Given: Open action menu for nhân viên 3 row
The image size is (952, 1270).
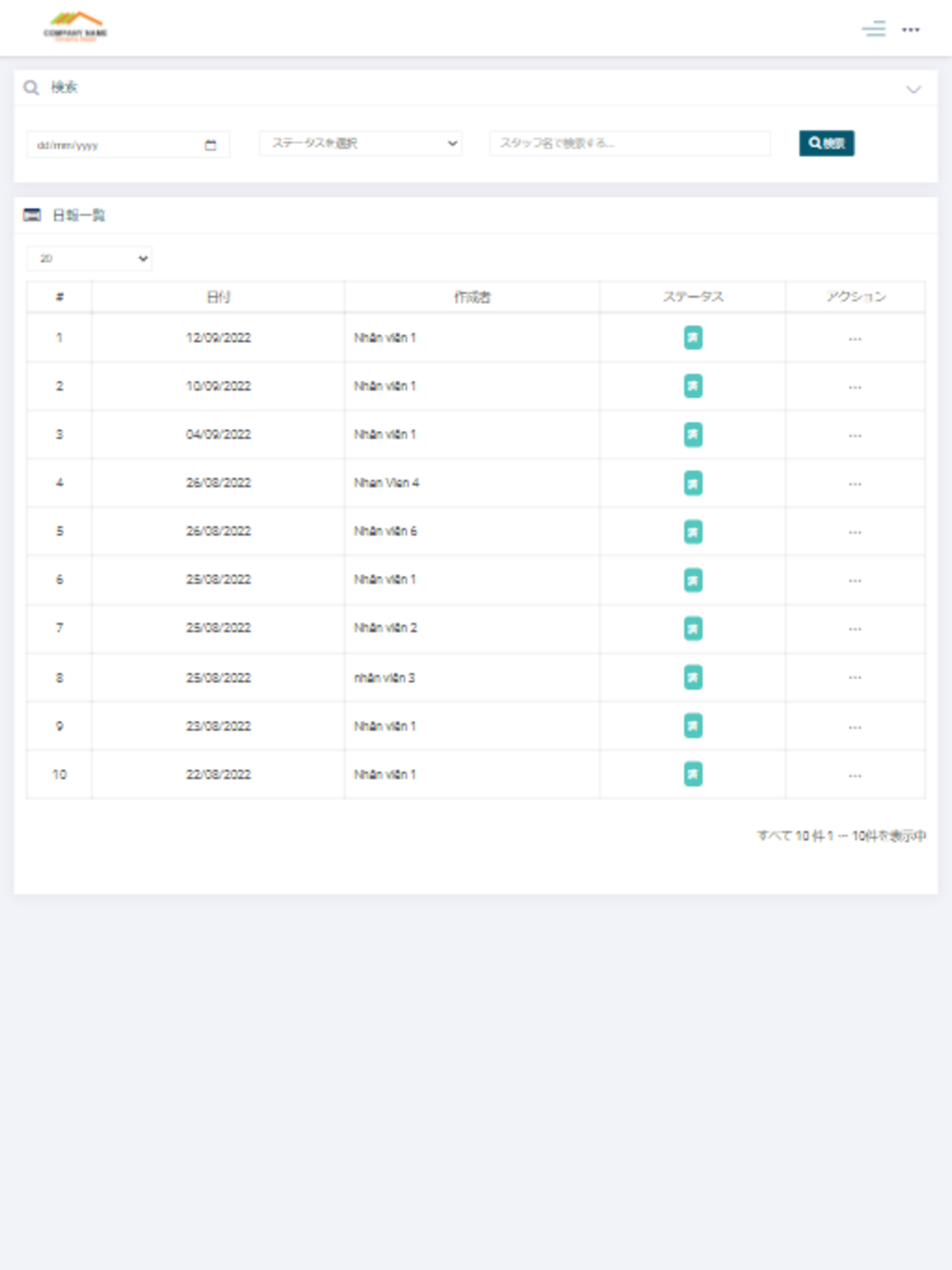Looking at the screenshot, I should click(x=855, y=678).
